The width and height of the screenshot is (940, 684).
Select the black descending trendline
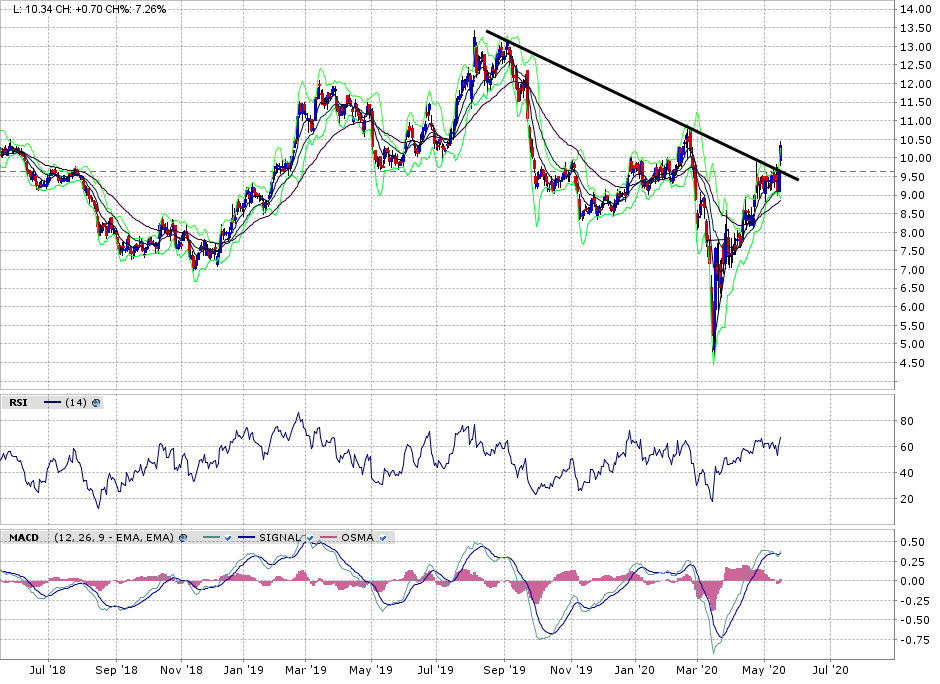pos(642,105)
